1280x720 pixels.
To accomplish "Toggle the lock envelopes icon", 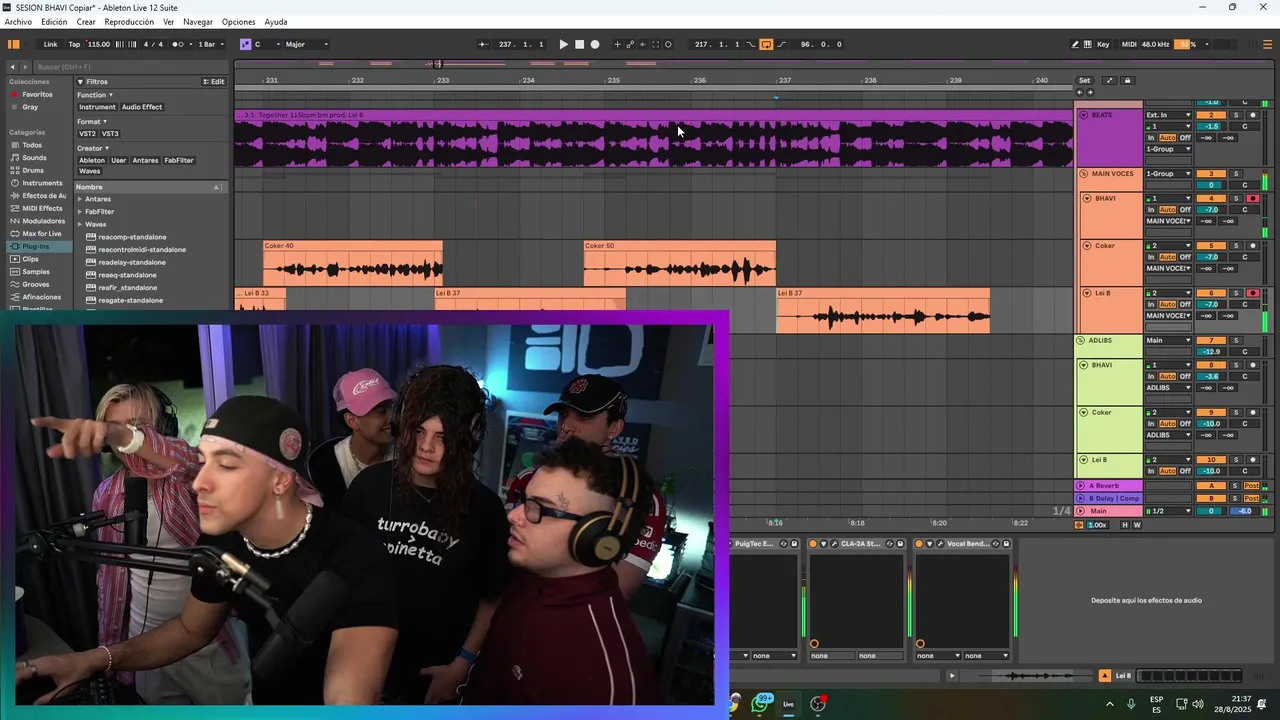I will (x=1127, y=81).
